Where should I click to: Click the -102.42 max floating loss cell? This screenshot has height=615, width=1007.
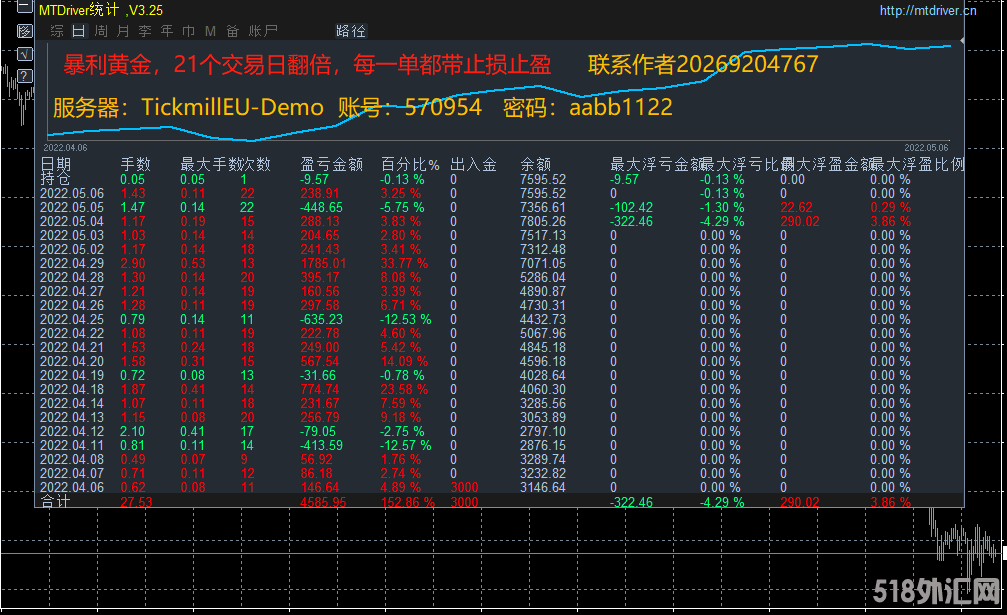point(631,207)
